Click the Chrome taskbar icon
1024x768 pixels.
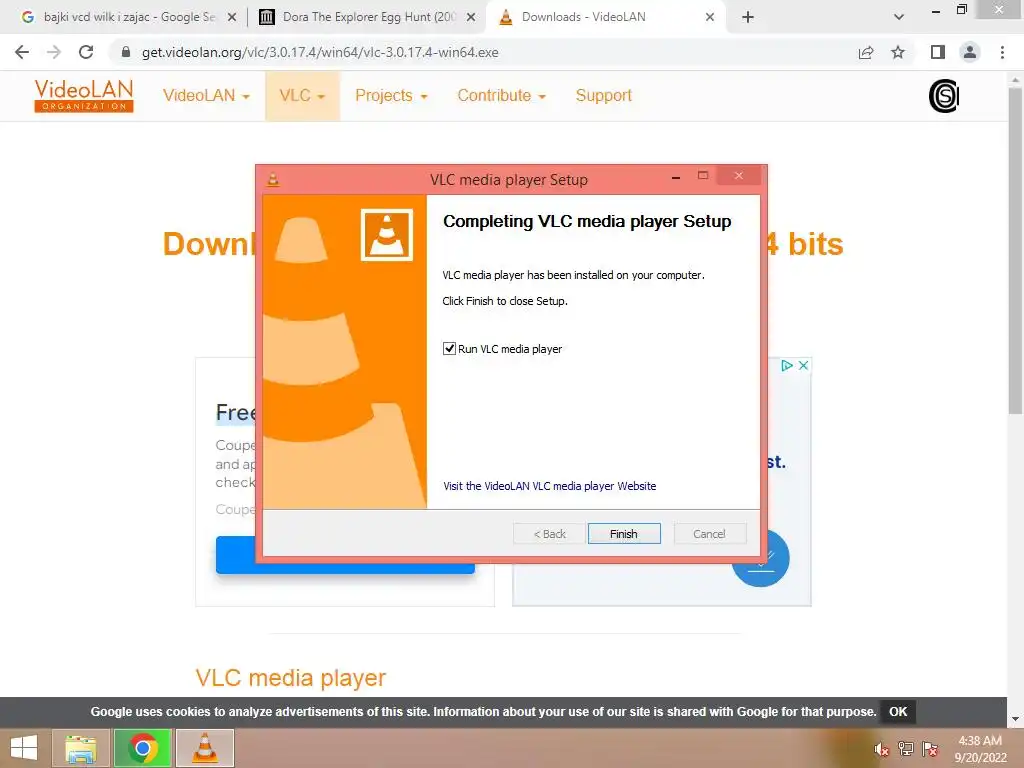click(x=143, y=748)
